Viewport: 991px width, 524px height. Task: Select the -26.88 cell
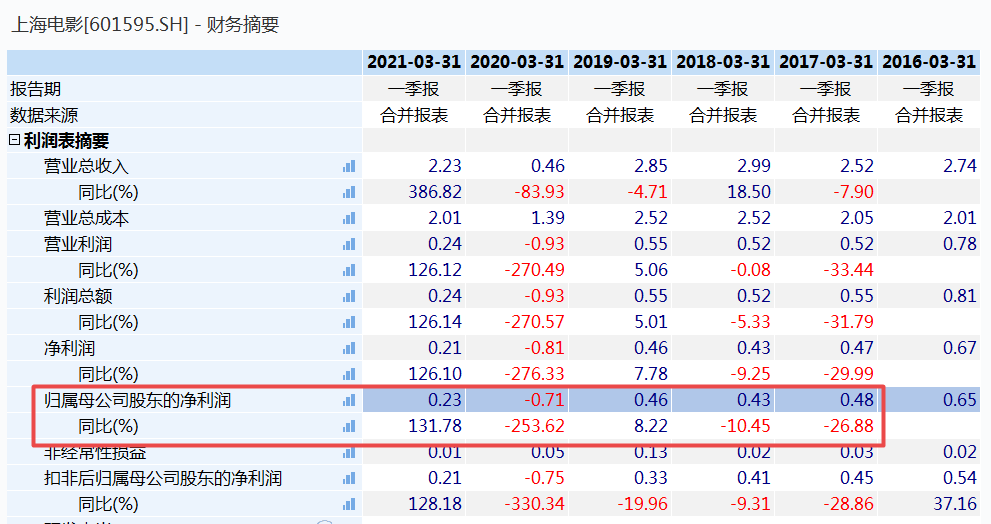click(826, 427)
